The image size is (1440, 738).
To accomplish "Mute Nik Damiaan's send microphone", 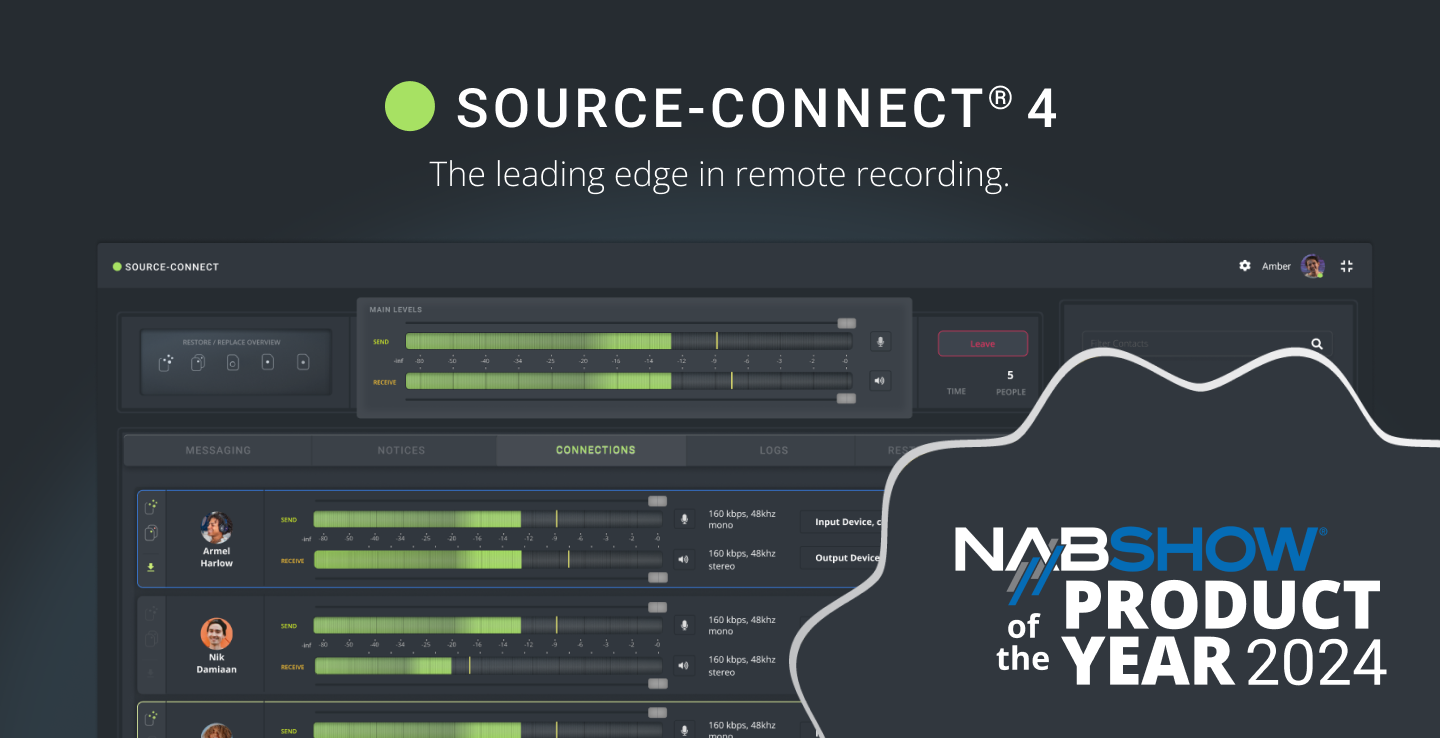I will (684, 625).
